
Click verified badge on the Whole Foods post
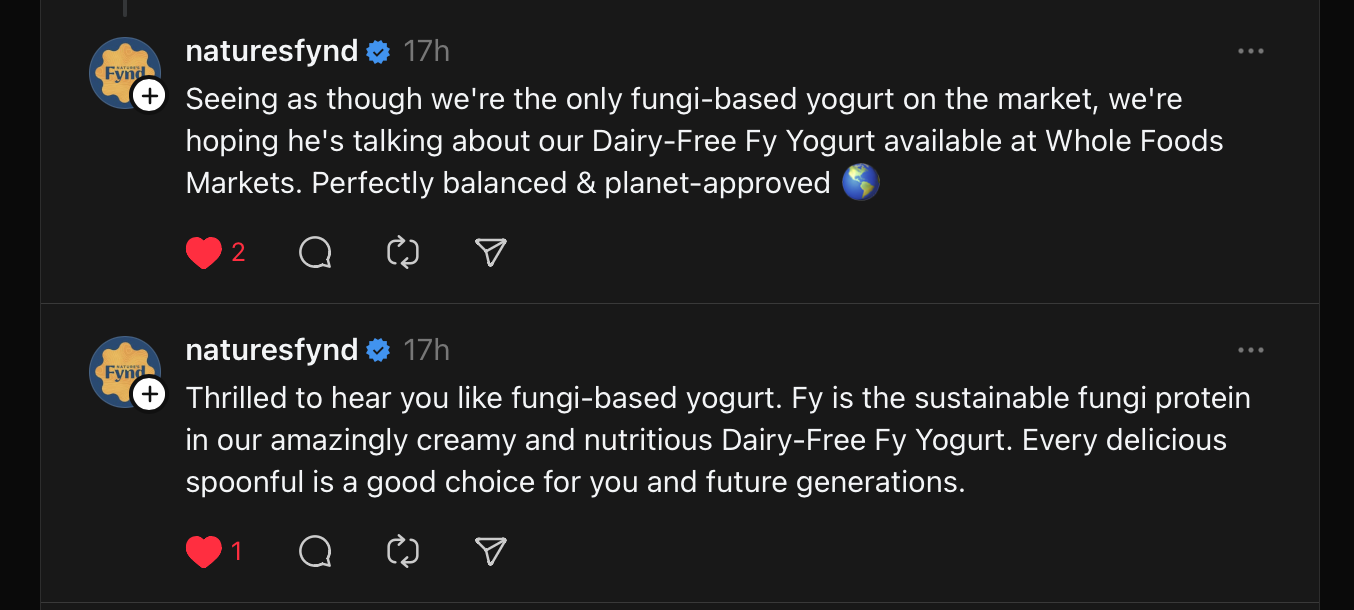[378, 52]
